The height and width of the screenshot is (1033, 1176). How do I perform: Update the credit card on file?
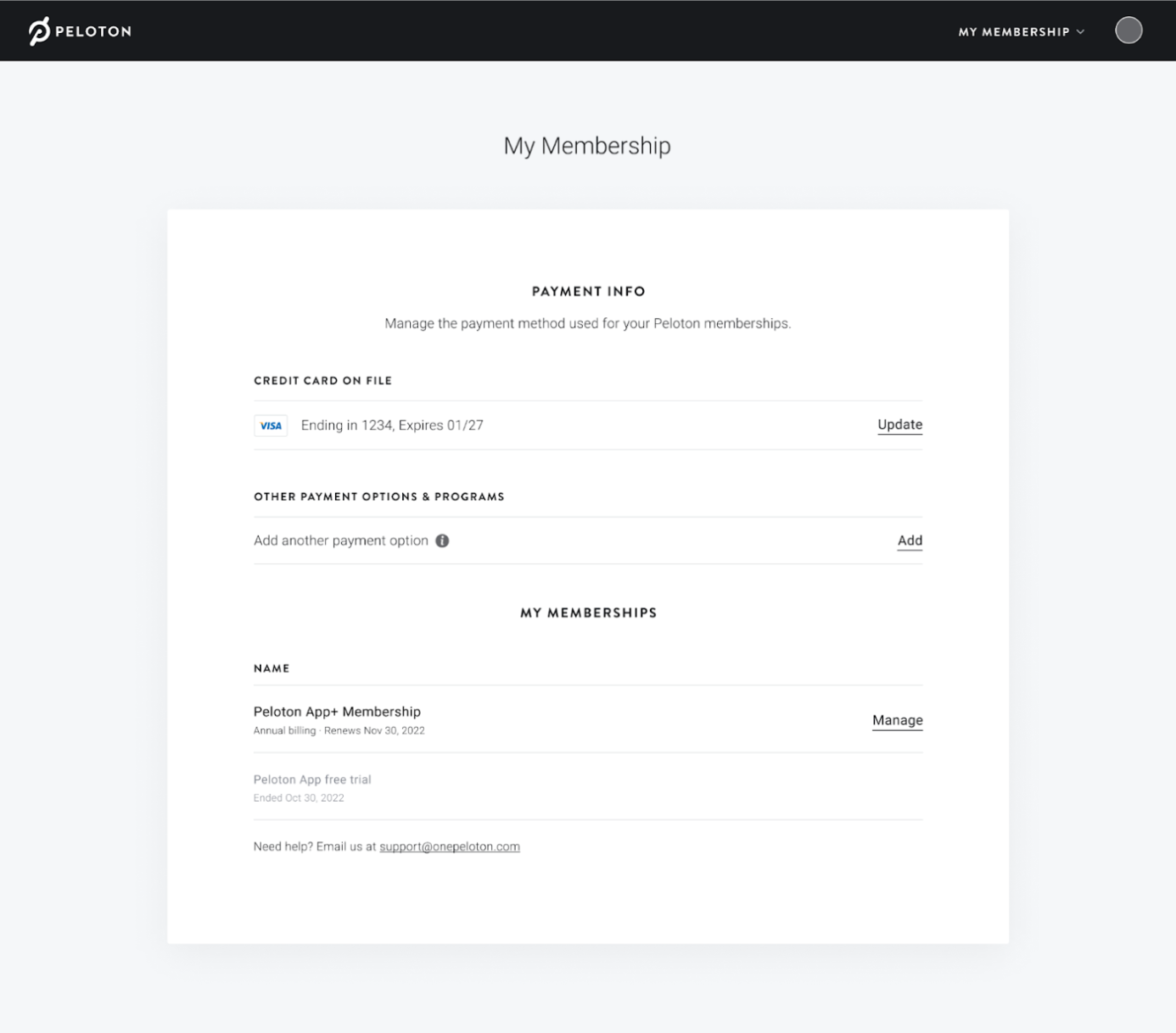[x=899, y=425]
